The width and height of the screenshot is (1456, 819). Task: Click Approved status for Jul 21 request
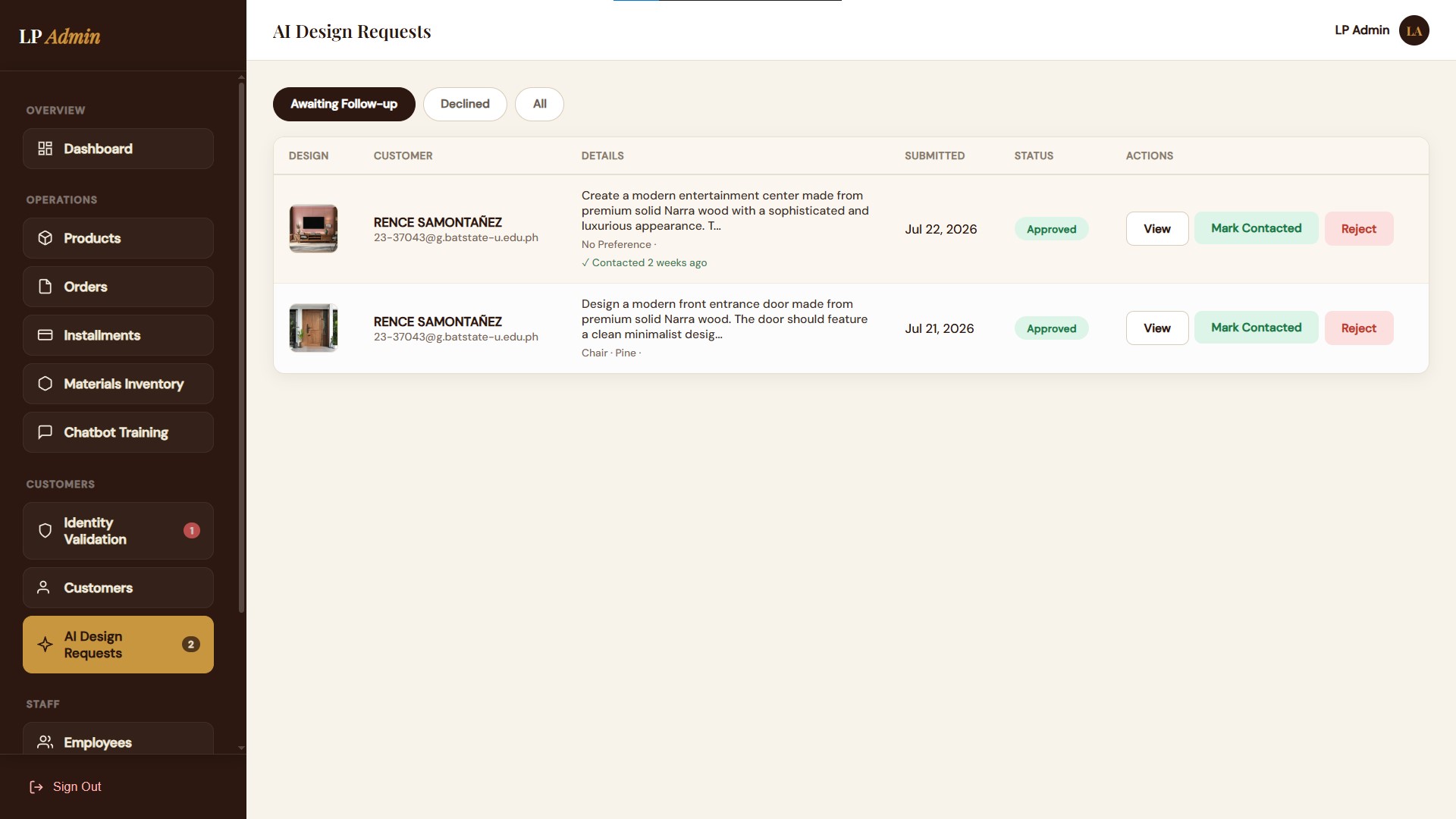(1051, 328)
